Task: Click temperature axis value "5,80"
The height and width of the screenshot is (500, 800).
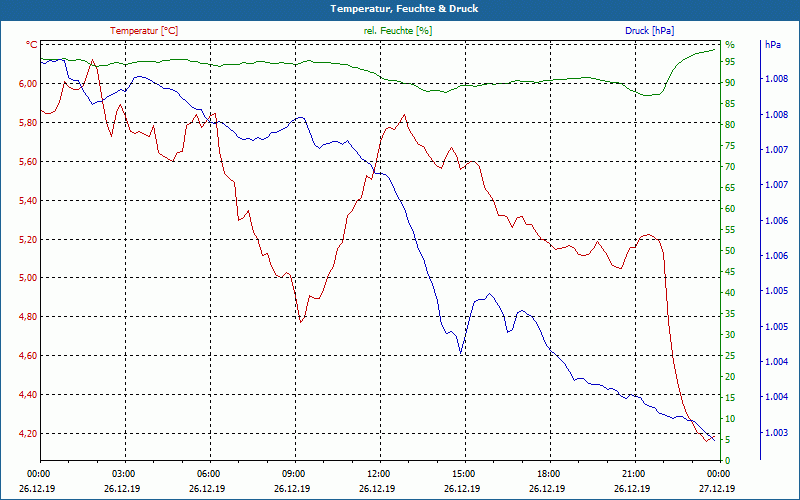Action: [28, 122]
